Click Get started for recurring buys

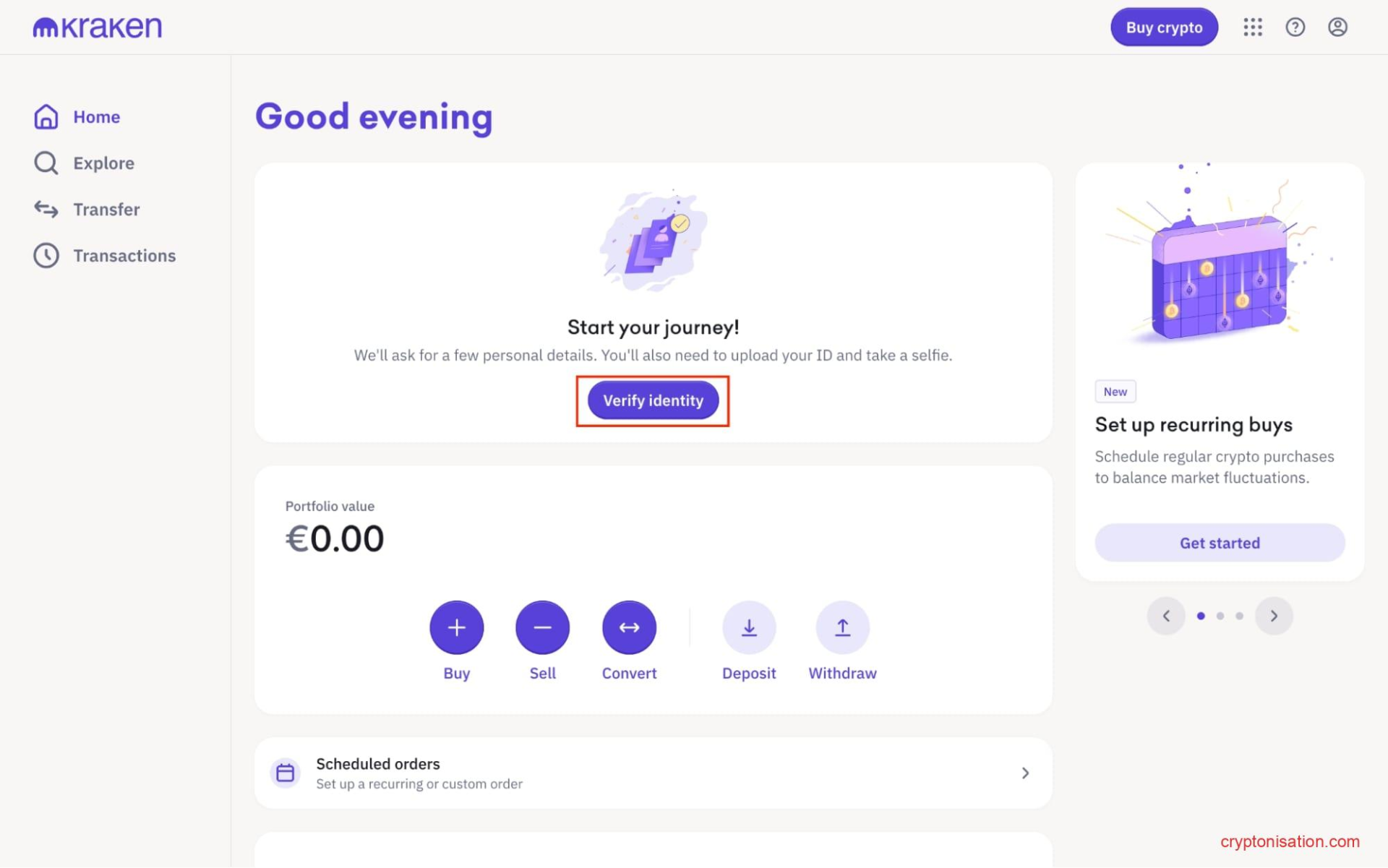tap(1220, 543)
